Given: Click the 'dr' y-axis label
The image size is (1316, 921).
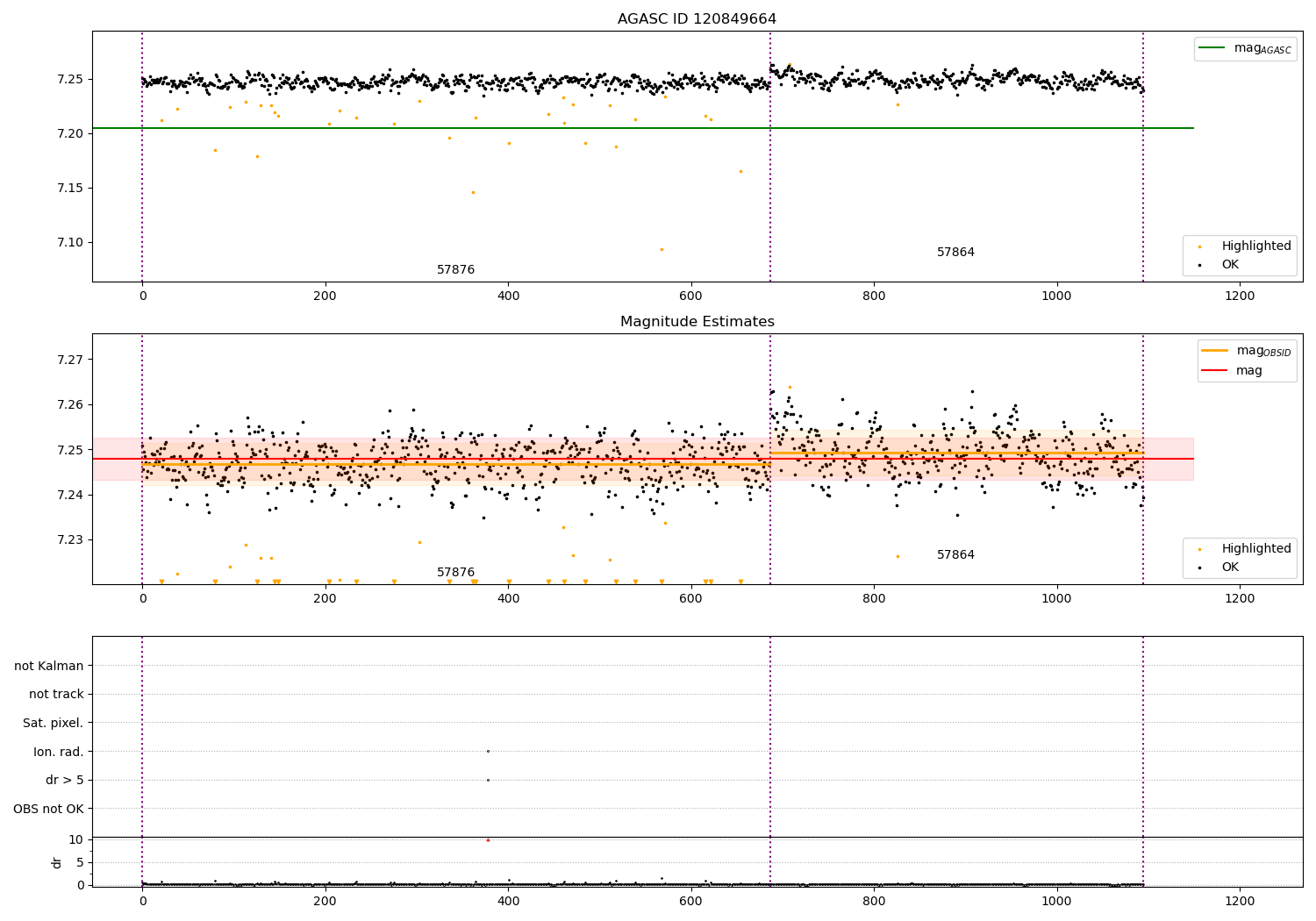Looking at the screenshot, I should point(57,862).
